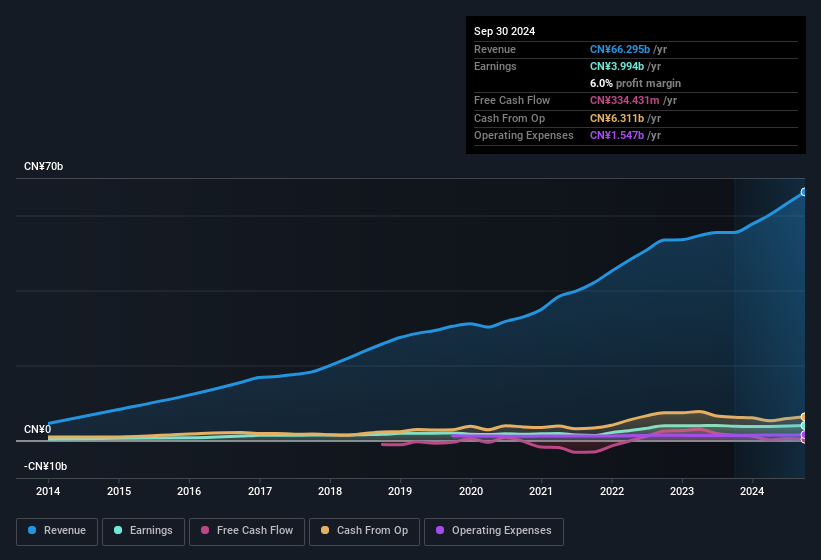Screen dimensions: 821x560
Task: Toggle the Operating Expenses legend button
Action: click(494, 531)
